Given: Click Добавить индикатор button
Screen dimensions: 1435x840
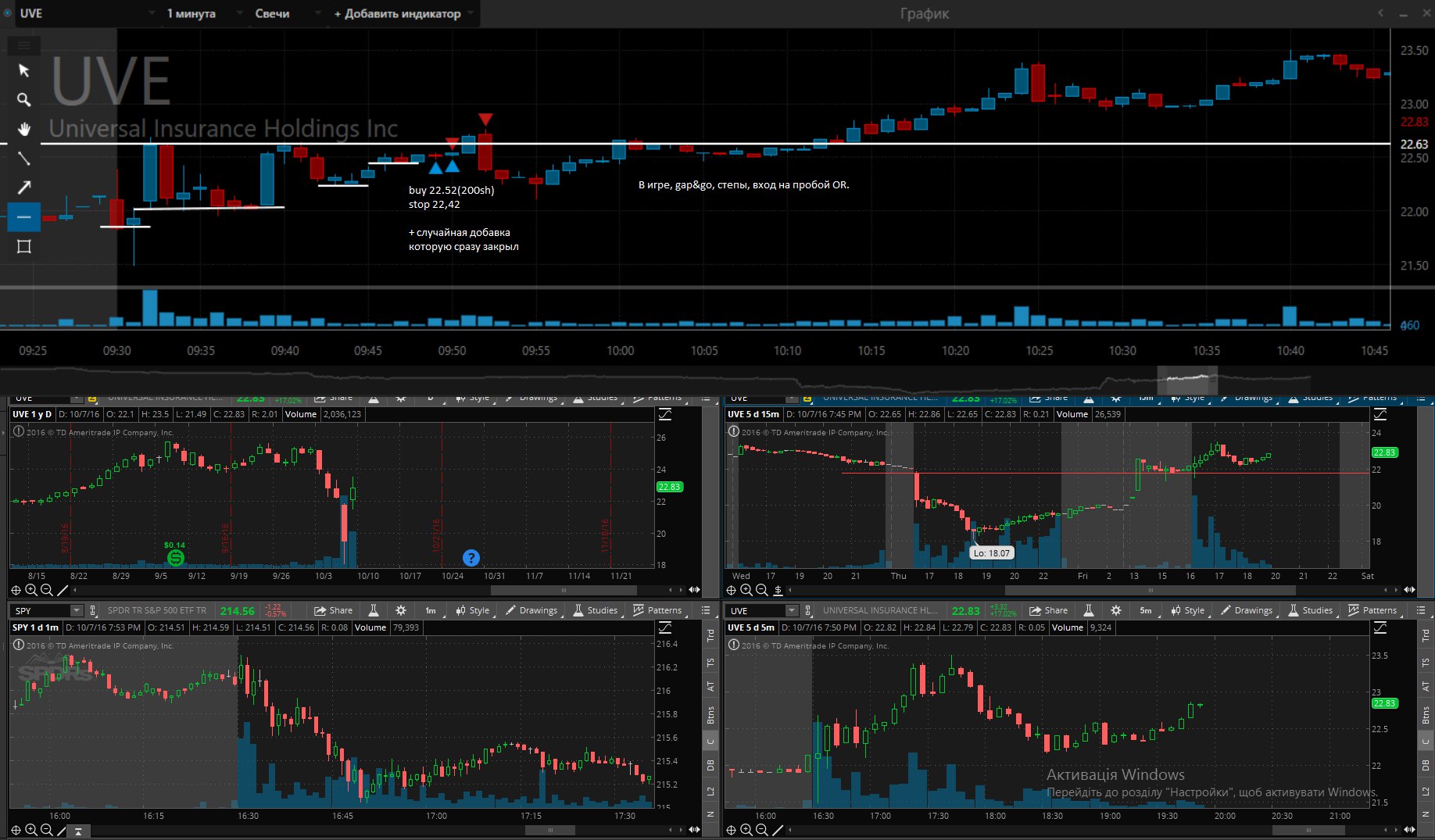Looking at the screenshot, I should click(x=398, y=13).
